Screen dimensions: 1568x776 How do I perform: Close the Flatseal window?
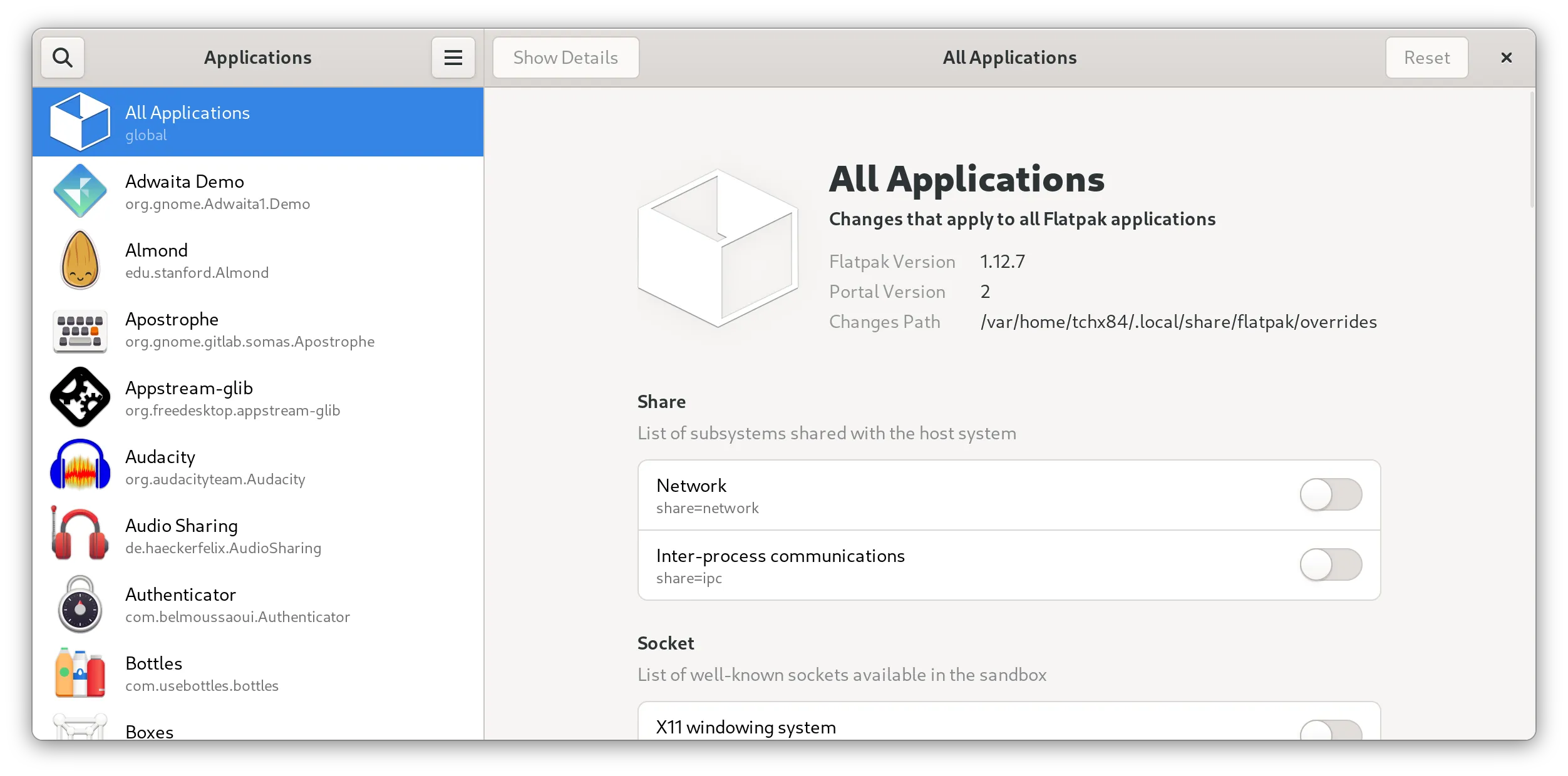pos(1507,58)
